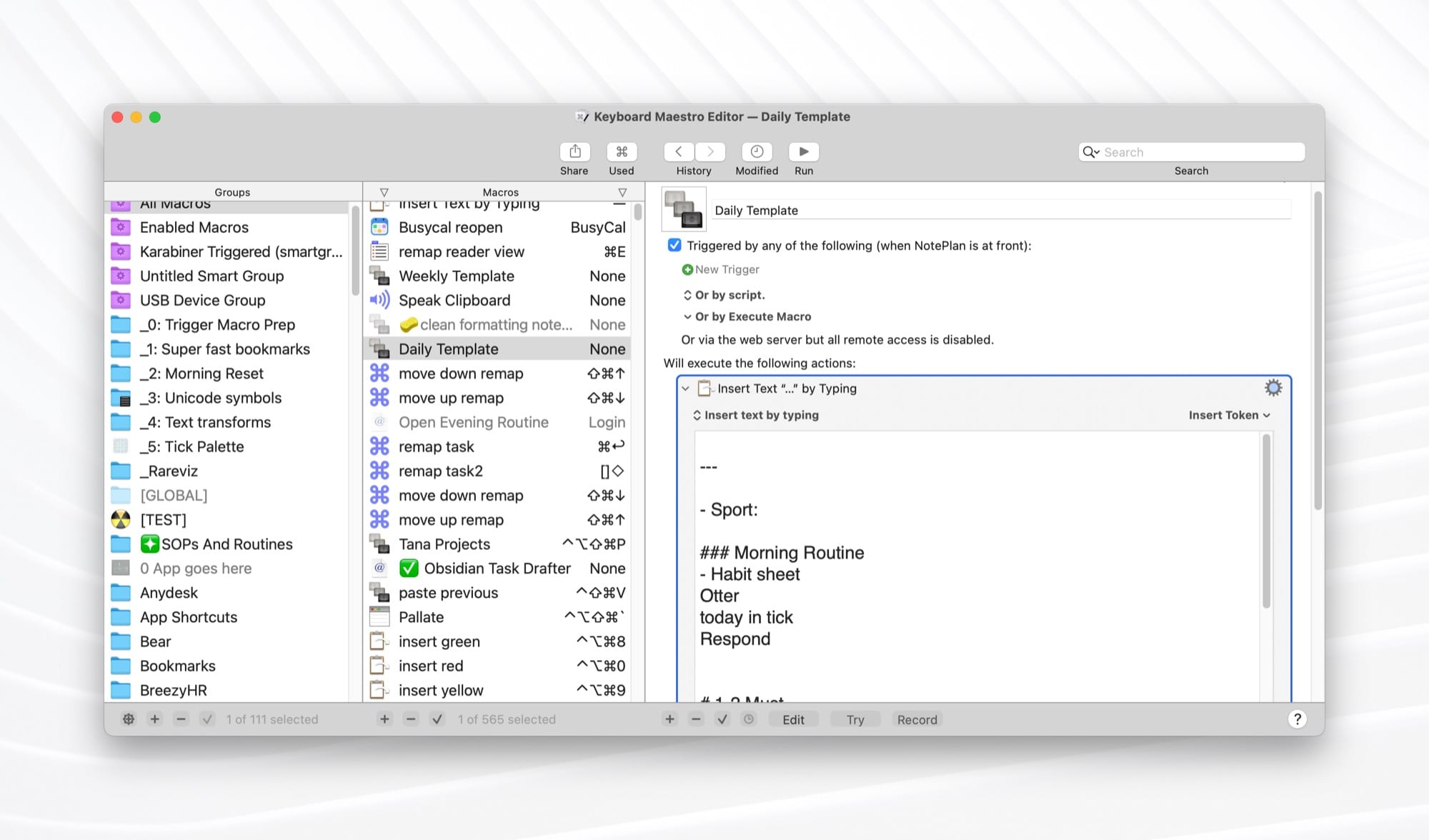1429x840 pixels.
Task: Select the remap task2 macro
Action: [x=499, y=471]
